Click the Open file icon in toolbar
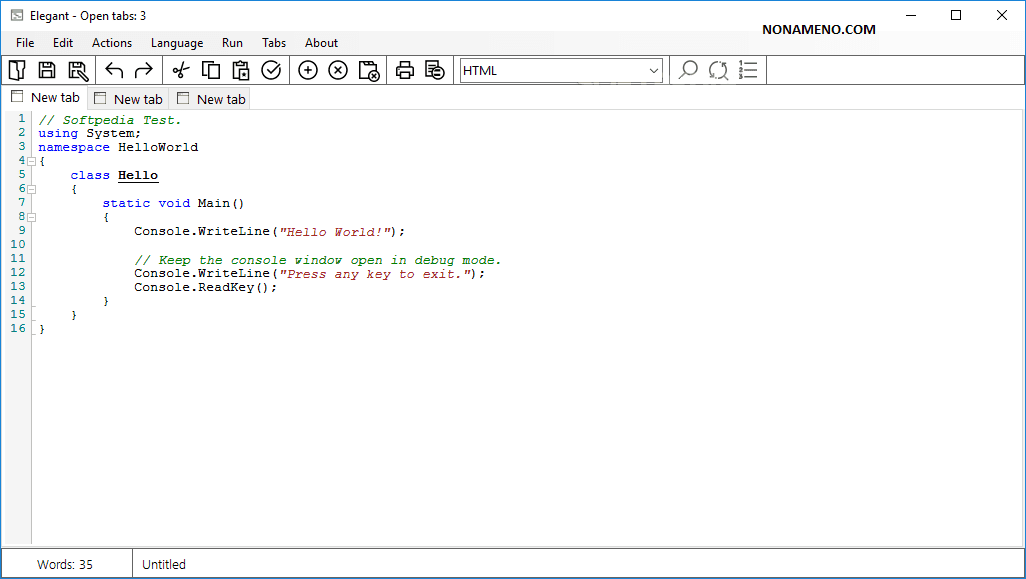 click(17, 70)
